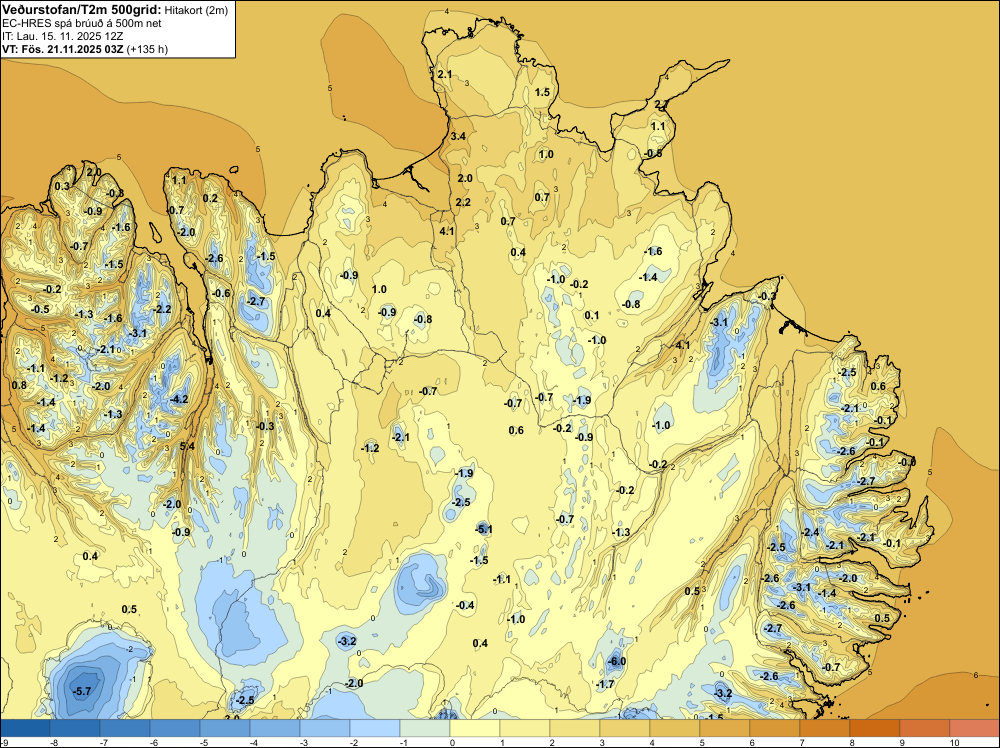Click the "-6.0" temperature value on the map
The image size is (1000, 748).
coord(617,662)
